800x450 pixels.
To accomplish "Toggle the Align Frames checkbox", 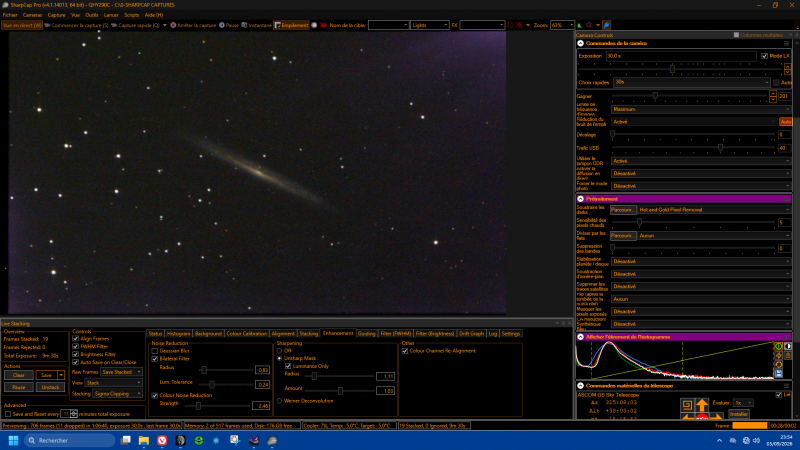I will [76, 339].
